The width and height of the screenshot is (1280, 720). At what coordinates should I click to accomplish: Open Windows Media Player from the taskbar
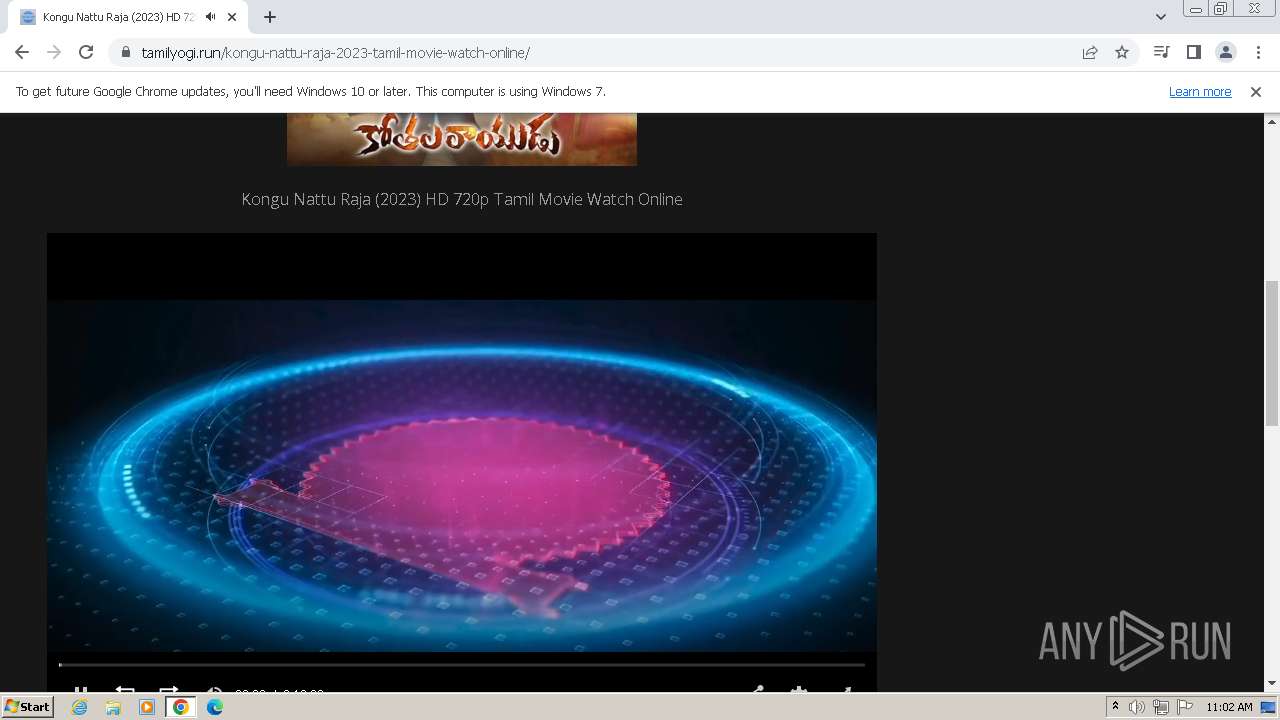click(147, 707)
